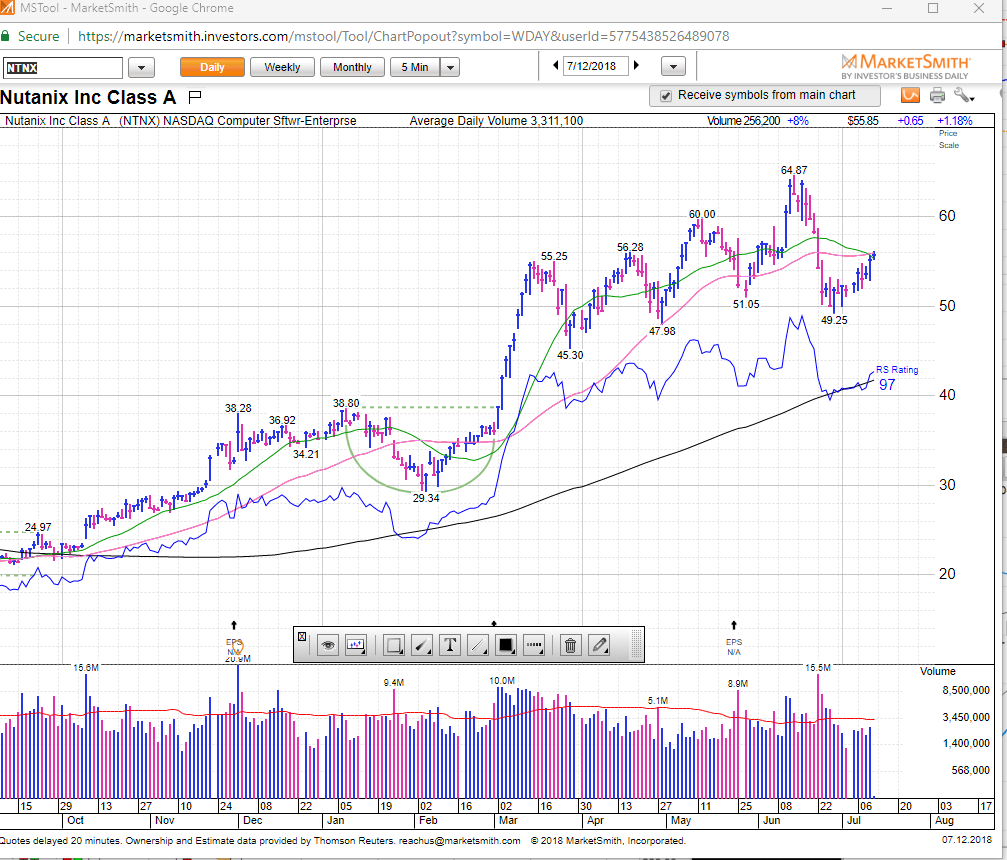
Task: Click the Secure padlock site info
Action: click(x=31, y=37)
